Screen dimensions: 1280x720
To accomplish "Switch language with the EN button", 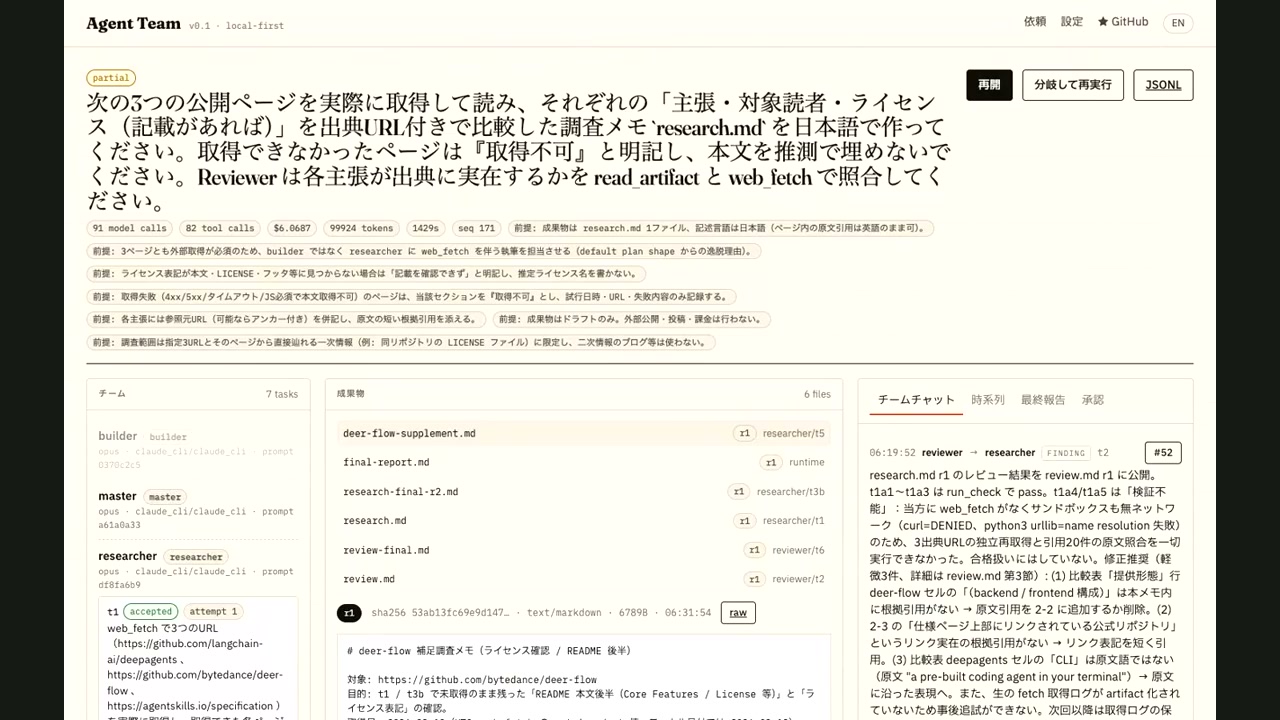I will (1178, 23).
